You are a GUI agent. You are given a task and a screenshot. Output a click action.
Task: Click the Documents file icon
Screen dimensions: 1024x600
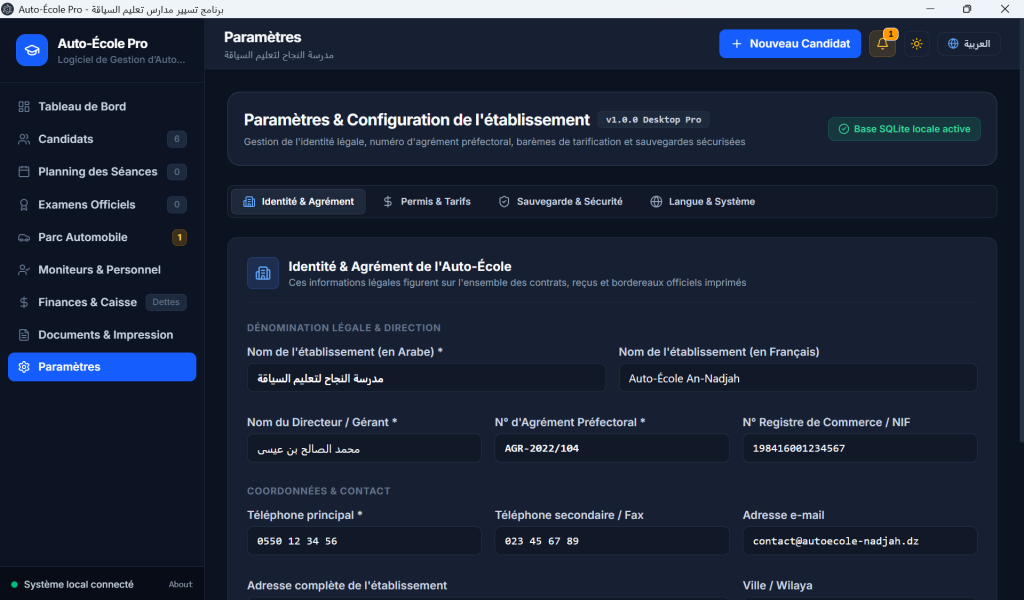coord(24,335)
